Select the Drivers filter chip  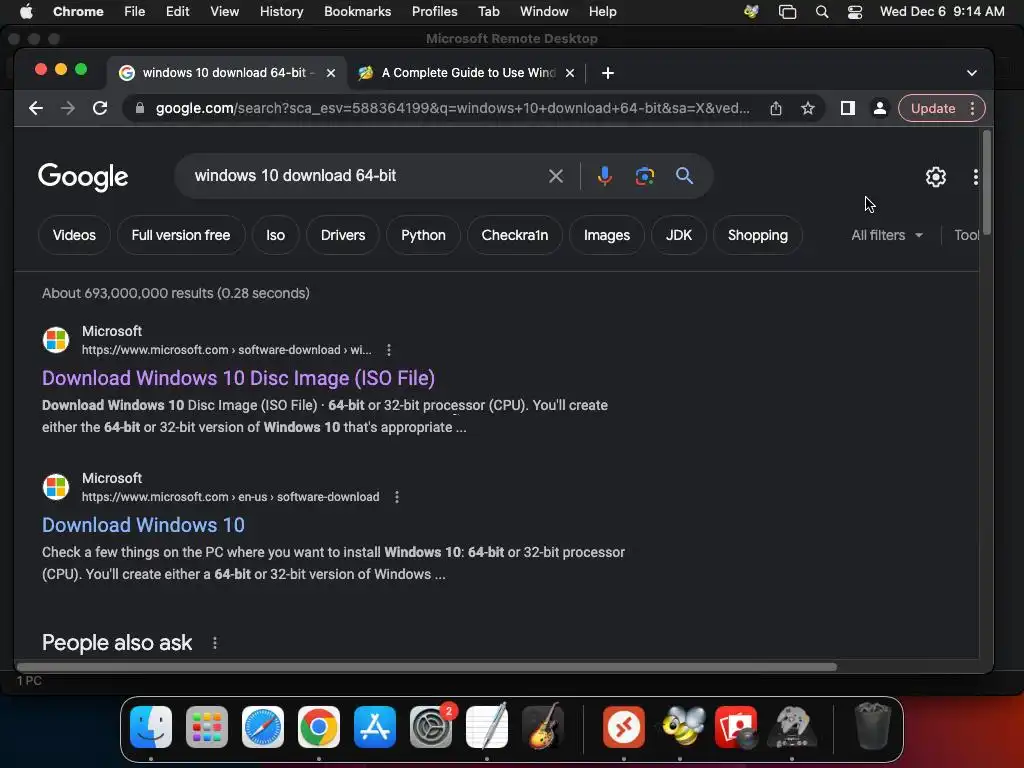pyautogui.click(x=343, y=235)
